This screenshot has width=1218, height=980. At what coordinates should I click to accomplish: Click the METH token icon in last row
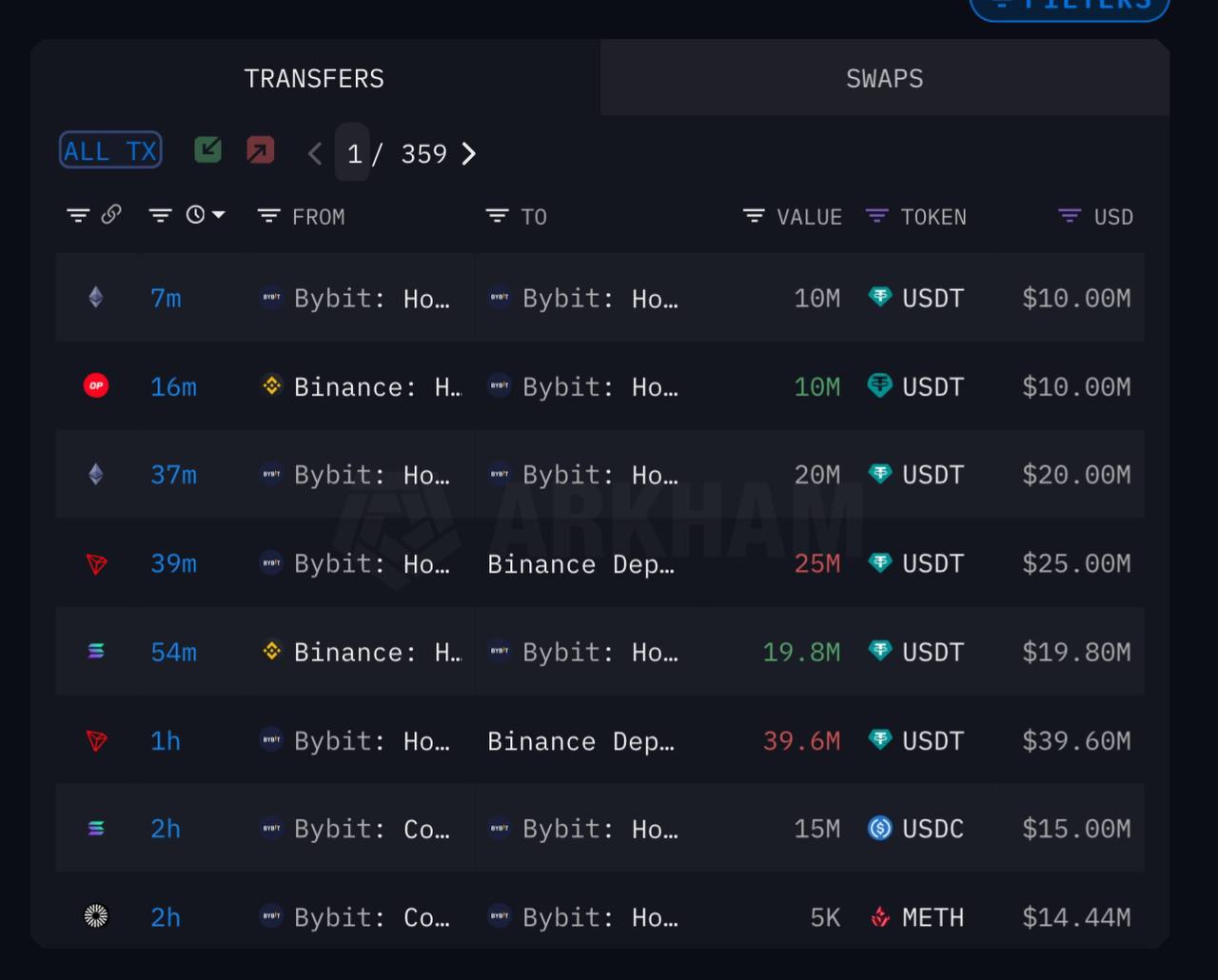[880, 917]
